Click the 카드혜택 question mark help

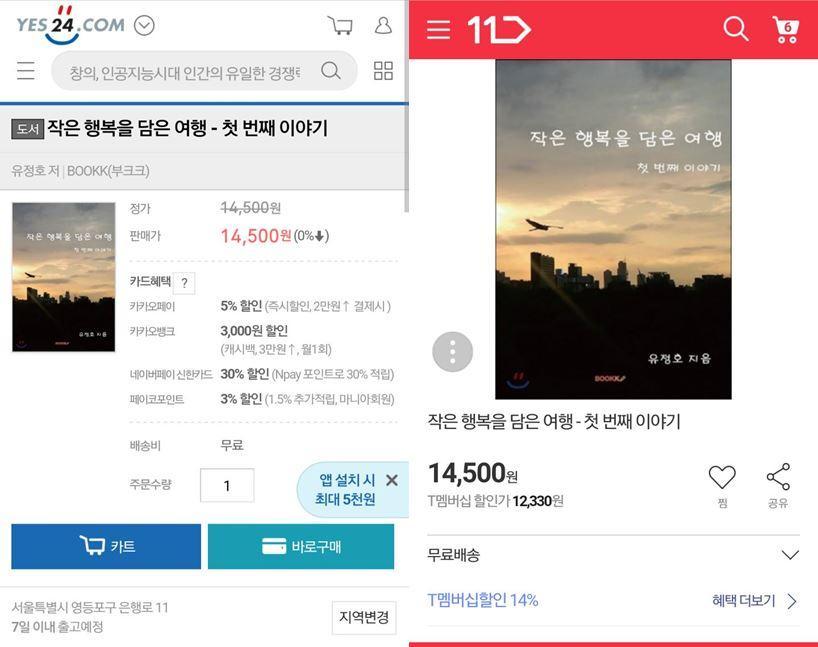(184, 283)
